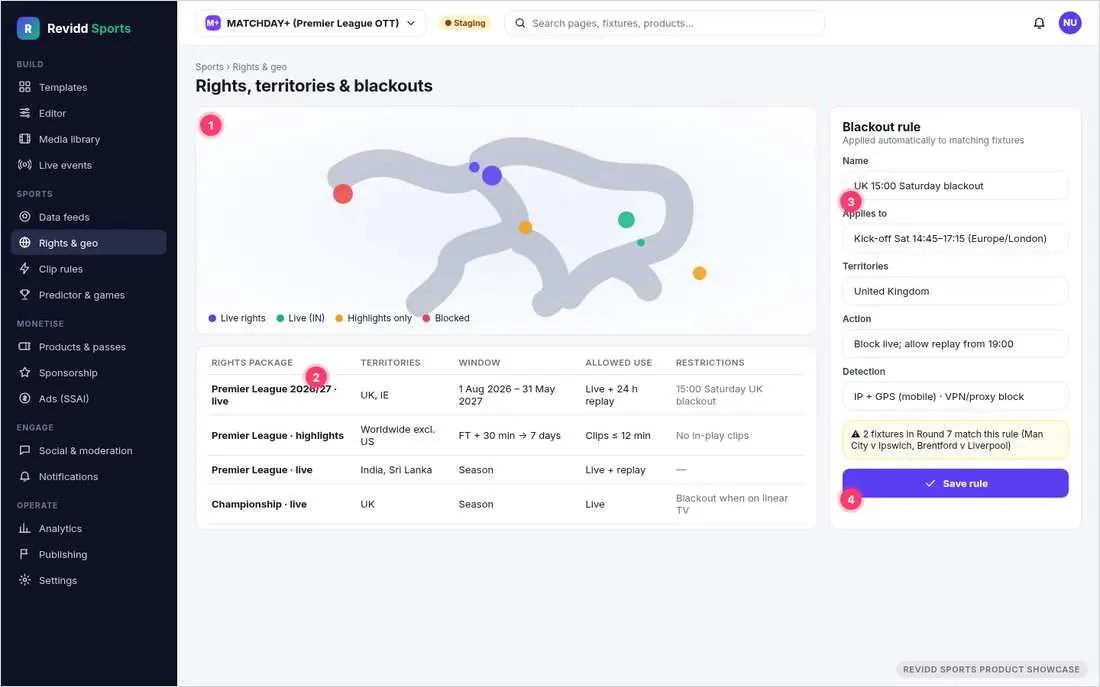Click India, Sri Lanka territories cell
Viewport: 1100px width, 687px height.
[x=396, y=469]
